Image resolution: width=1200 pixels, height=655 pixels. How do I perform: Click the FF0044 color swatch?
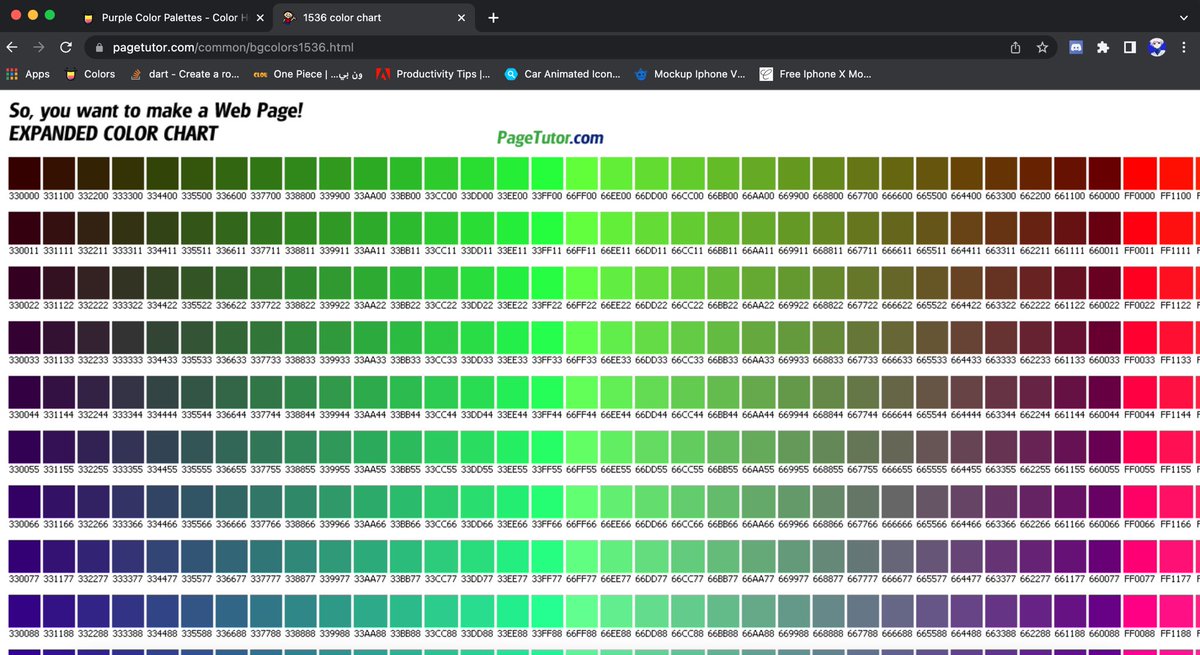pyautogui.click(x=1139, y=390)
